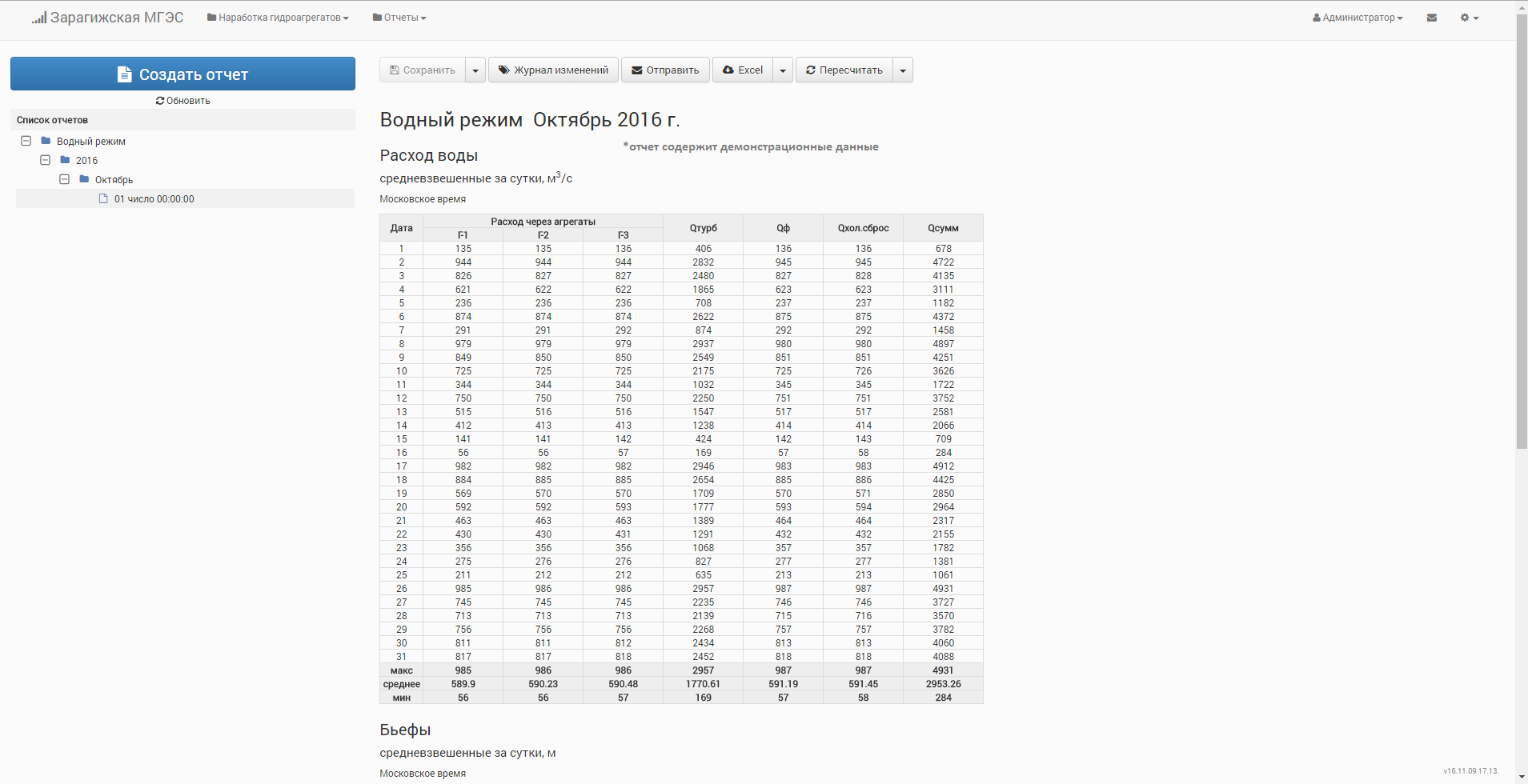Collapse the Водный режим tree node
This screenshot has height=784, width=1528.
pos(26,141)
